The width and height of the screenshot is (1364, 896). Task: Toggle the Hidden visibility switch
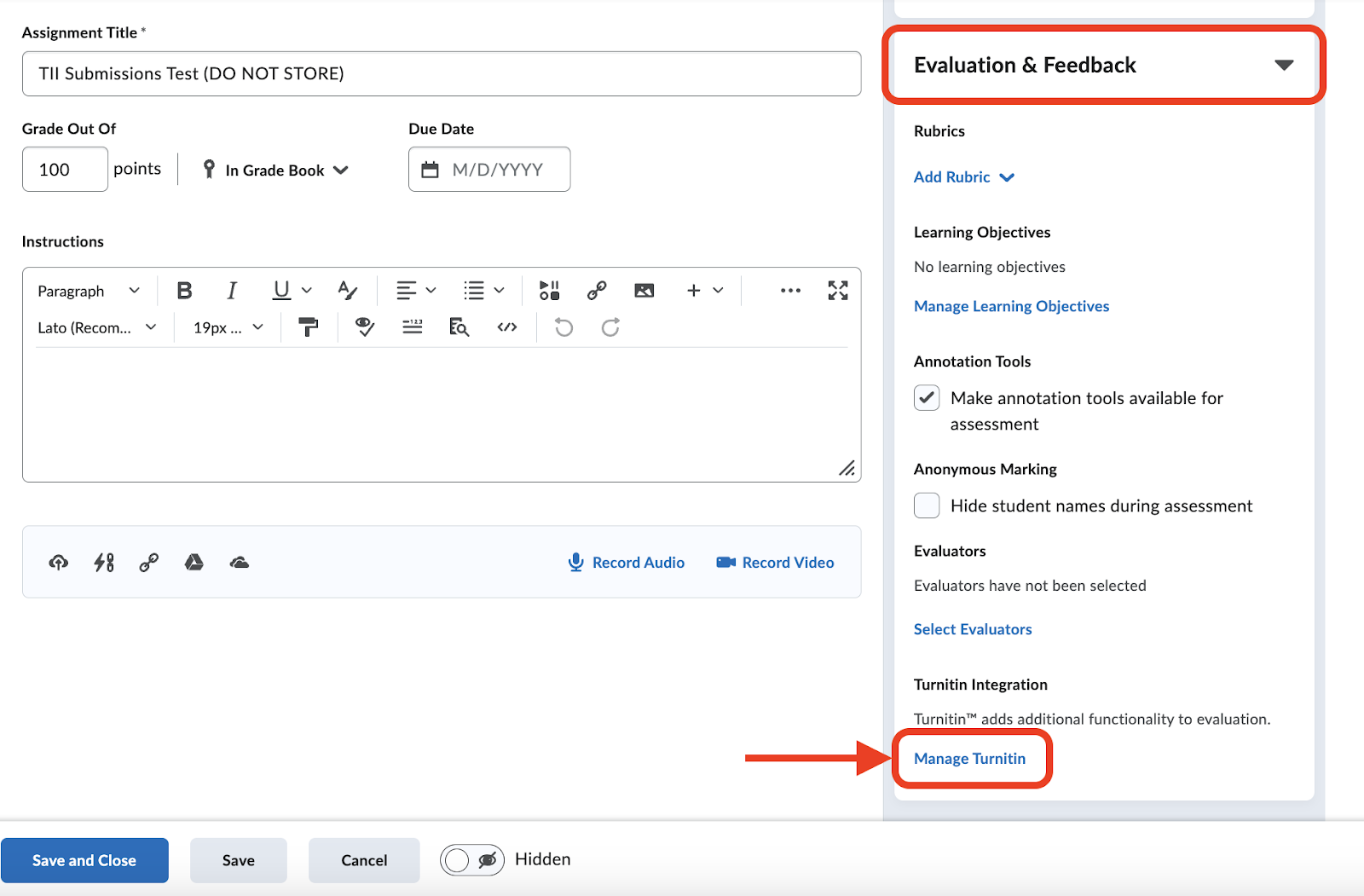(472, 860)
